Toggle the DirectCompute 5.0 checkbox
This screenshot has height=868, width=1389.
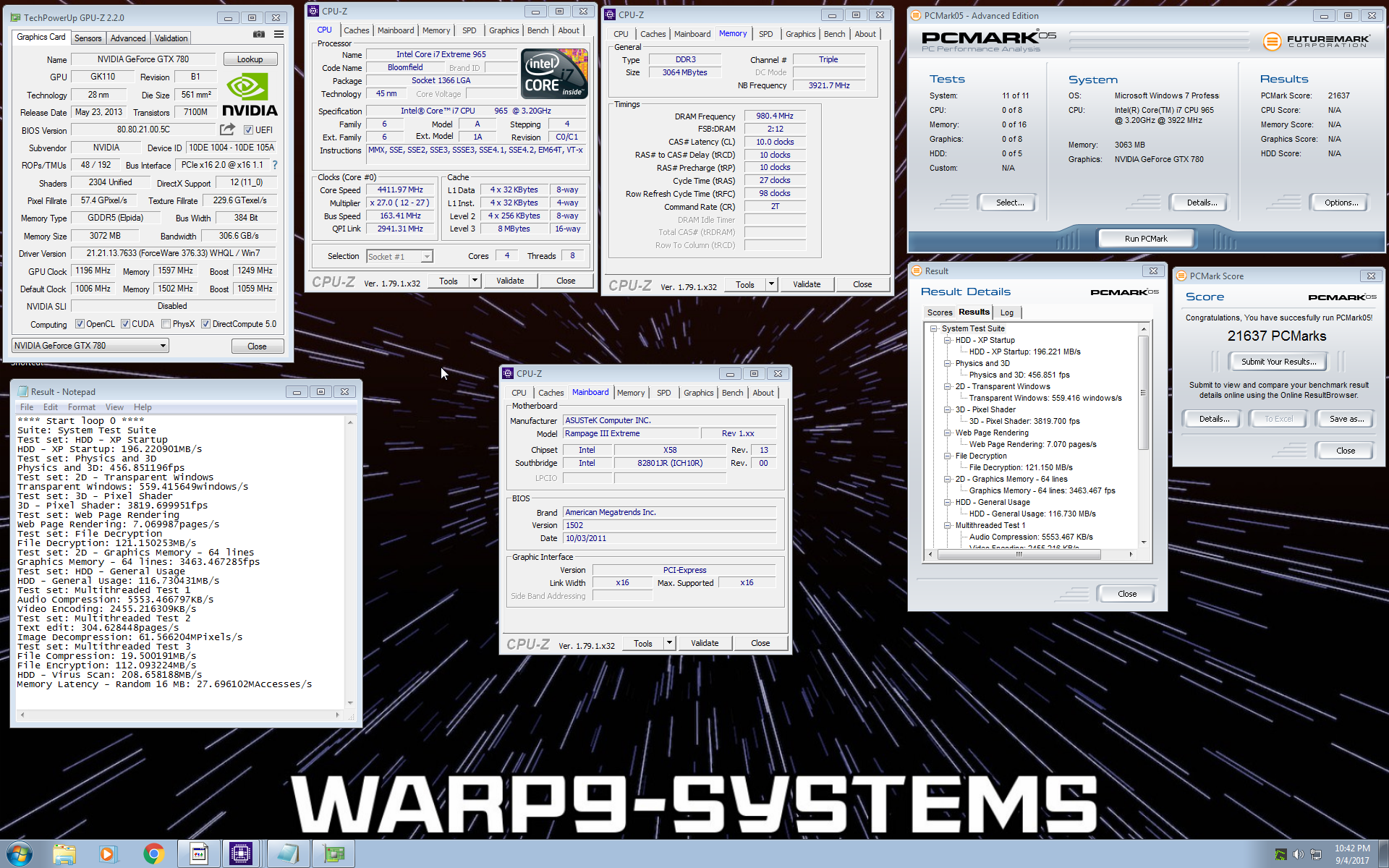(x=205, y=324)
